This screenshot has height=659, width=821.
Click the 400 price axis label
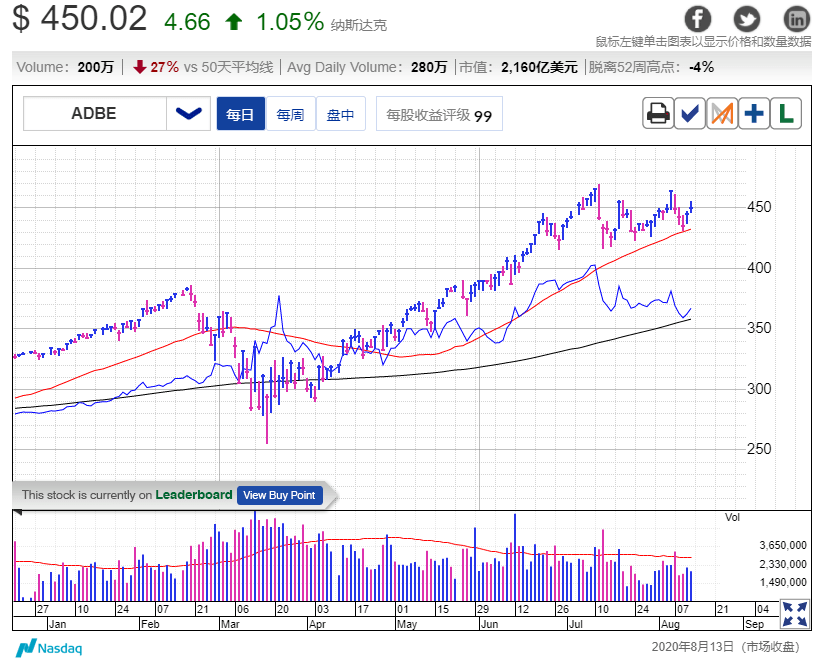(759, 268)
